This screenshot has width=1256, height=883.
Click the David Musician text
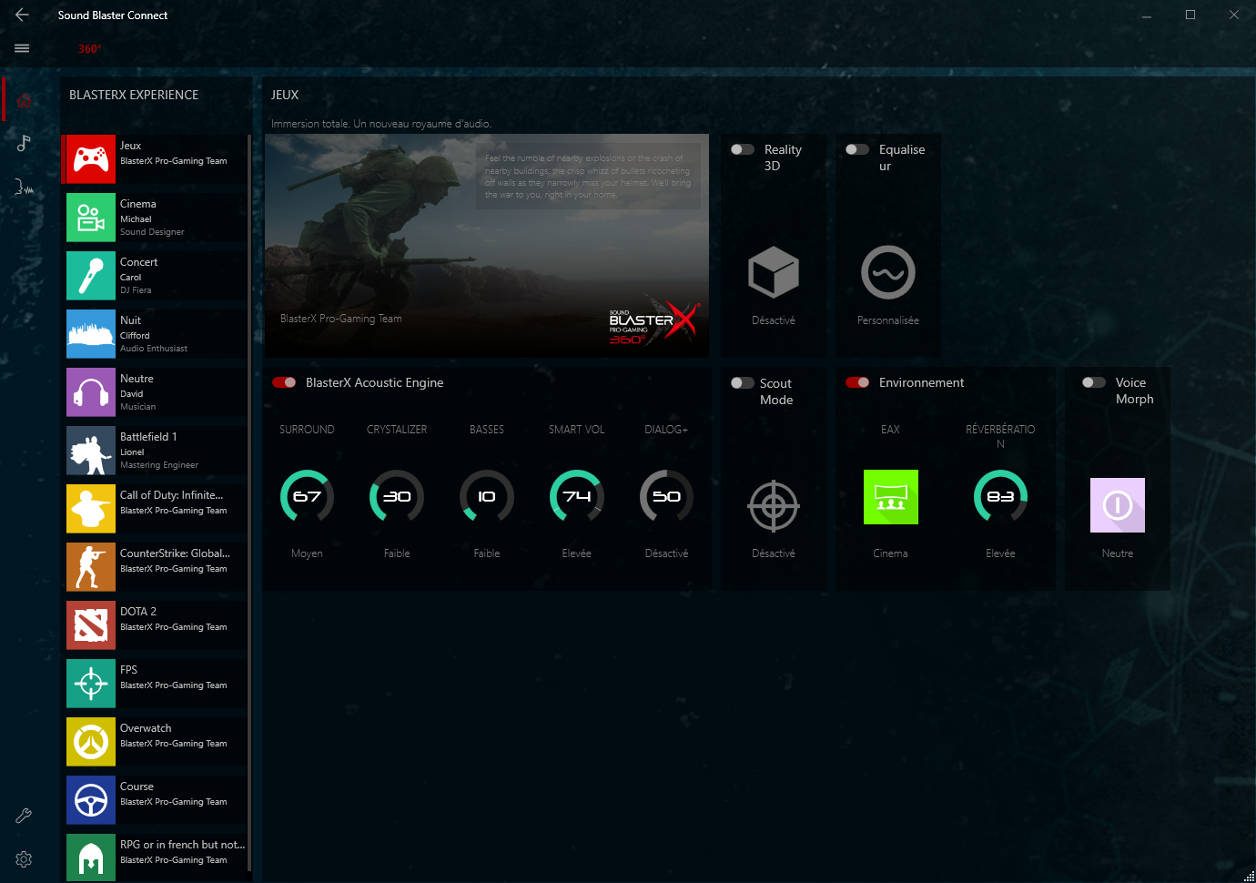[x=138, y=400]
